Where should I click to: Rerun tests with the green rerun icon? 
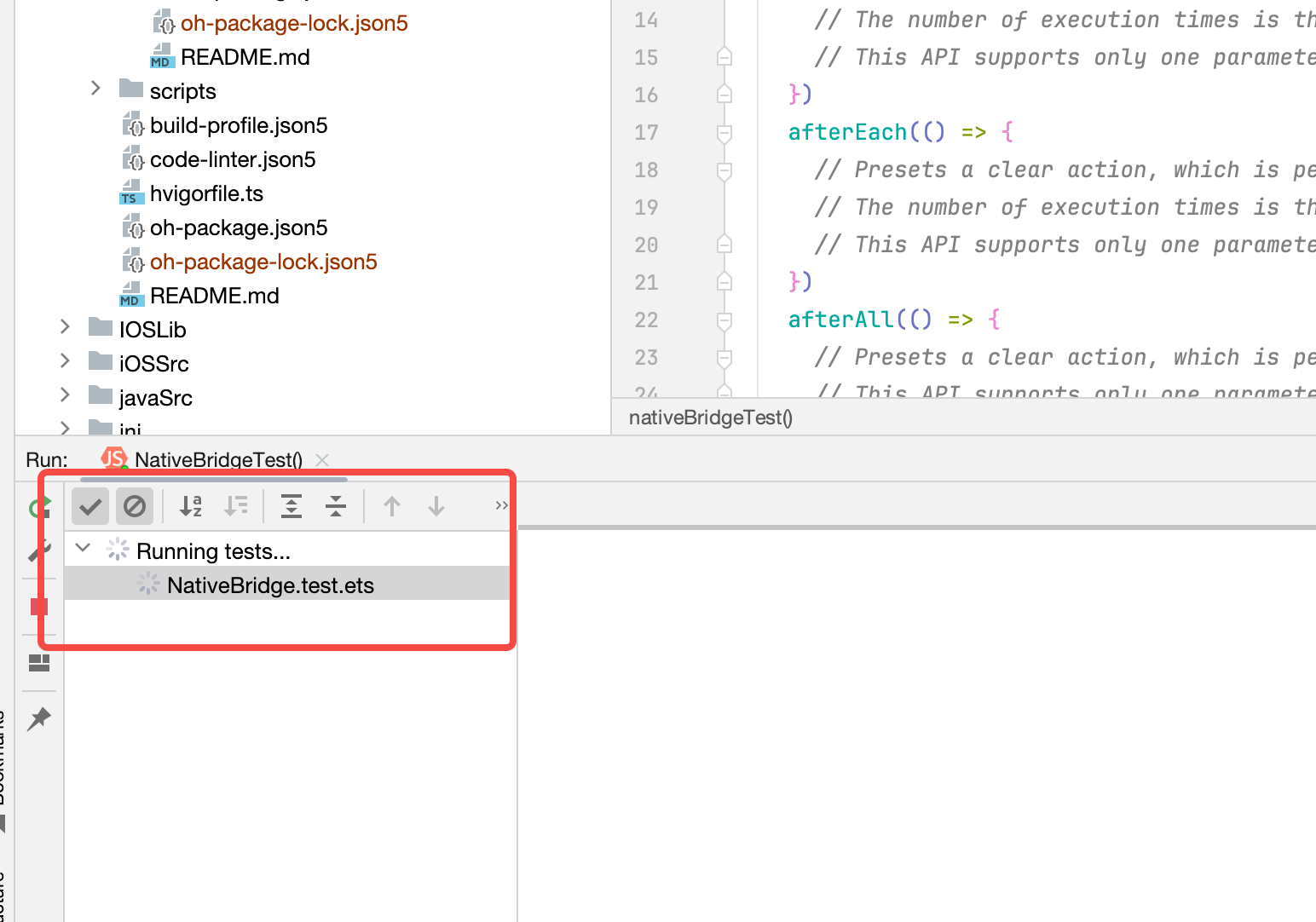(x=39, y=508)
